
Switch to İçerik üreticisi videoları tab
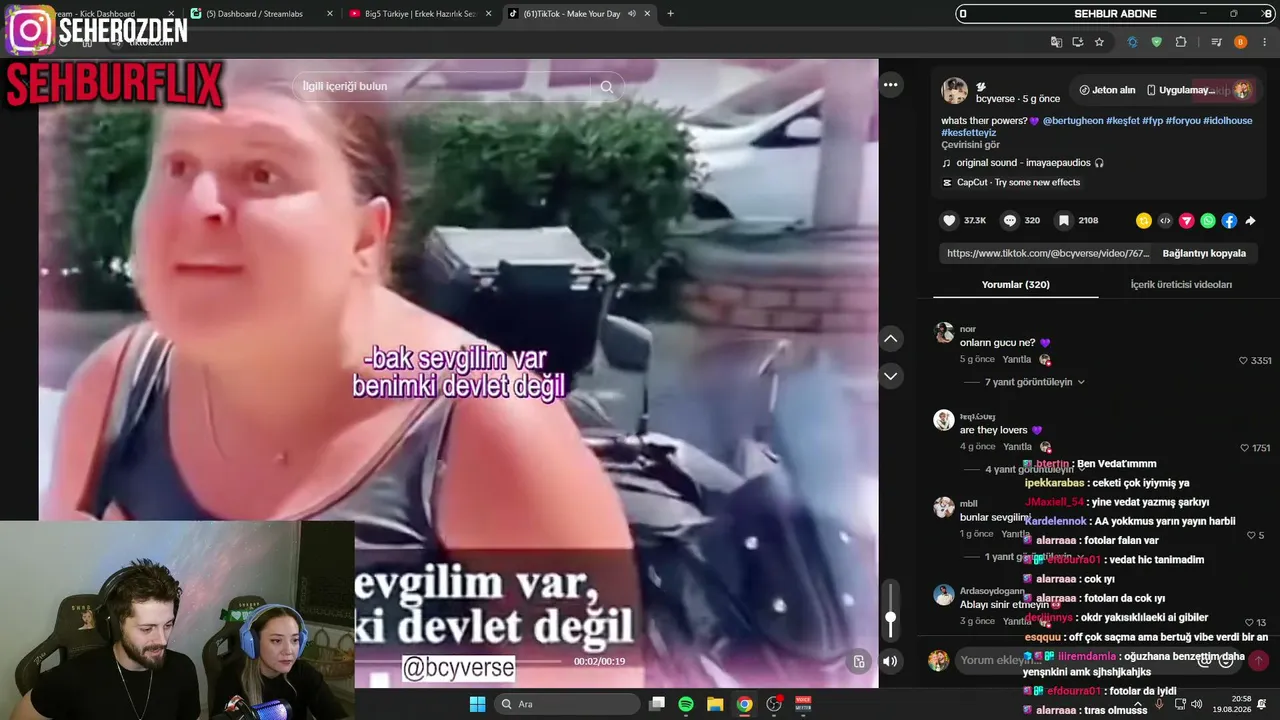pos(1181,285)
